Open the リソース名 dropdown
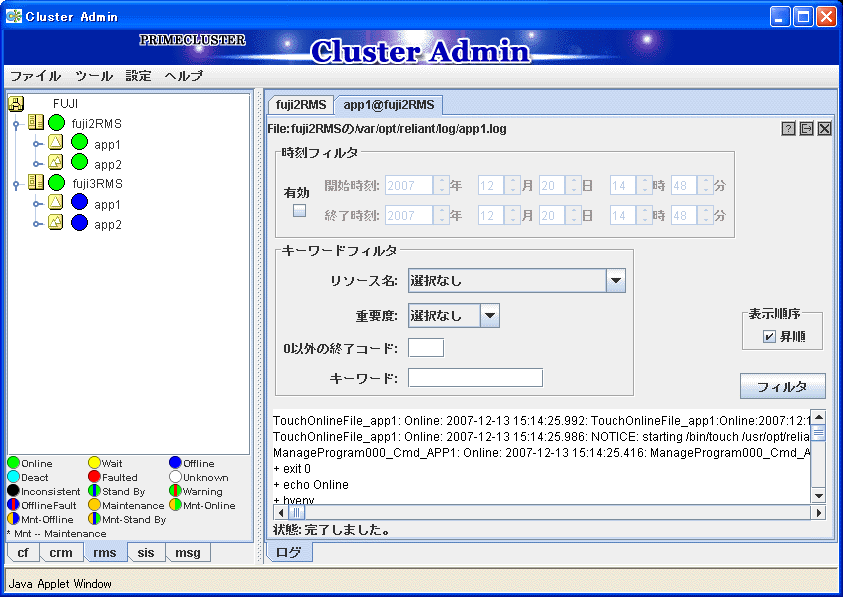Viewport: 843px width, 597px height. tap(616, 281)
